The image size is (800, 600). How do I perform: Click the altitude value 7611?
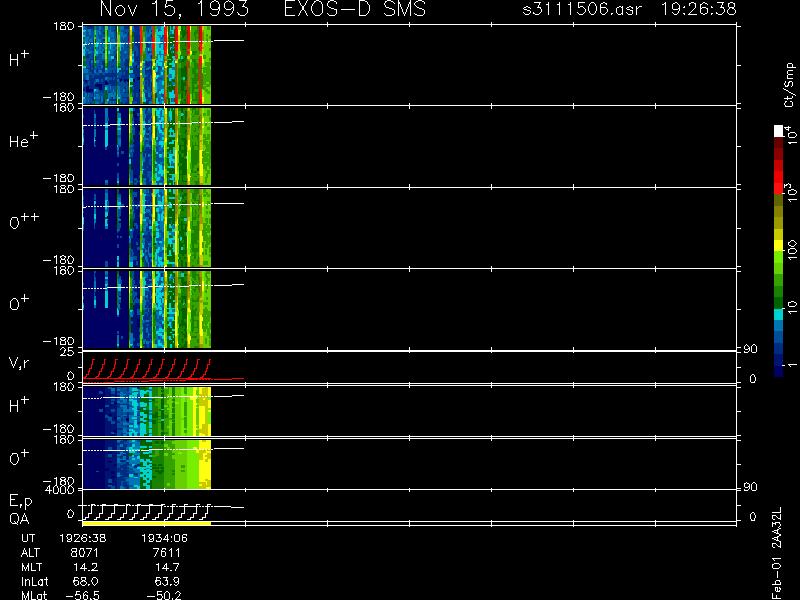(166, 553)
